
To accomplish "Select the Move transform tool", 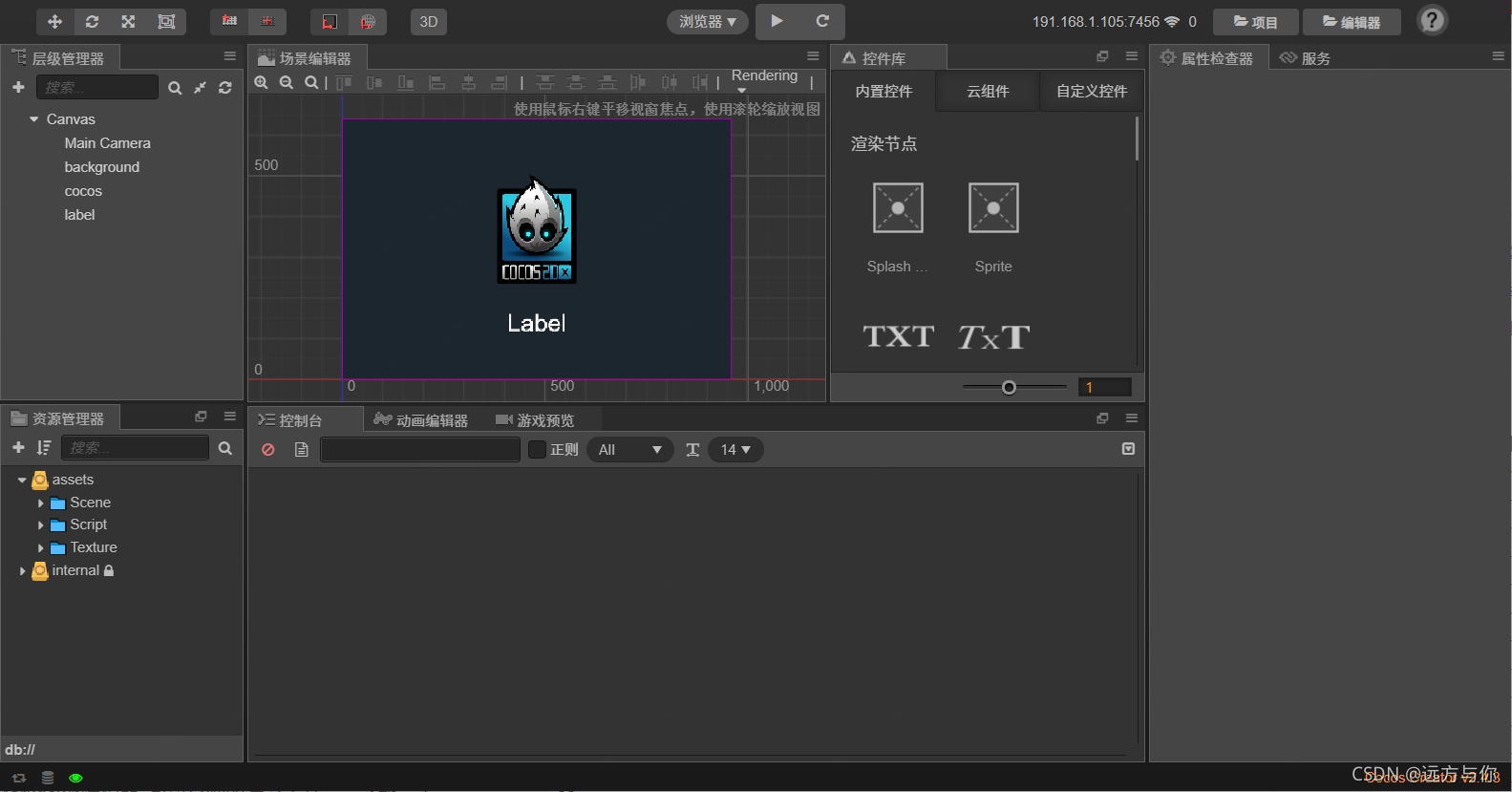I will click(54, 21).
